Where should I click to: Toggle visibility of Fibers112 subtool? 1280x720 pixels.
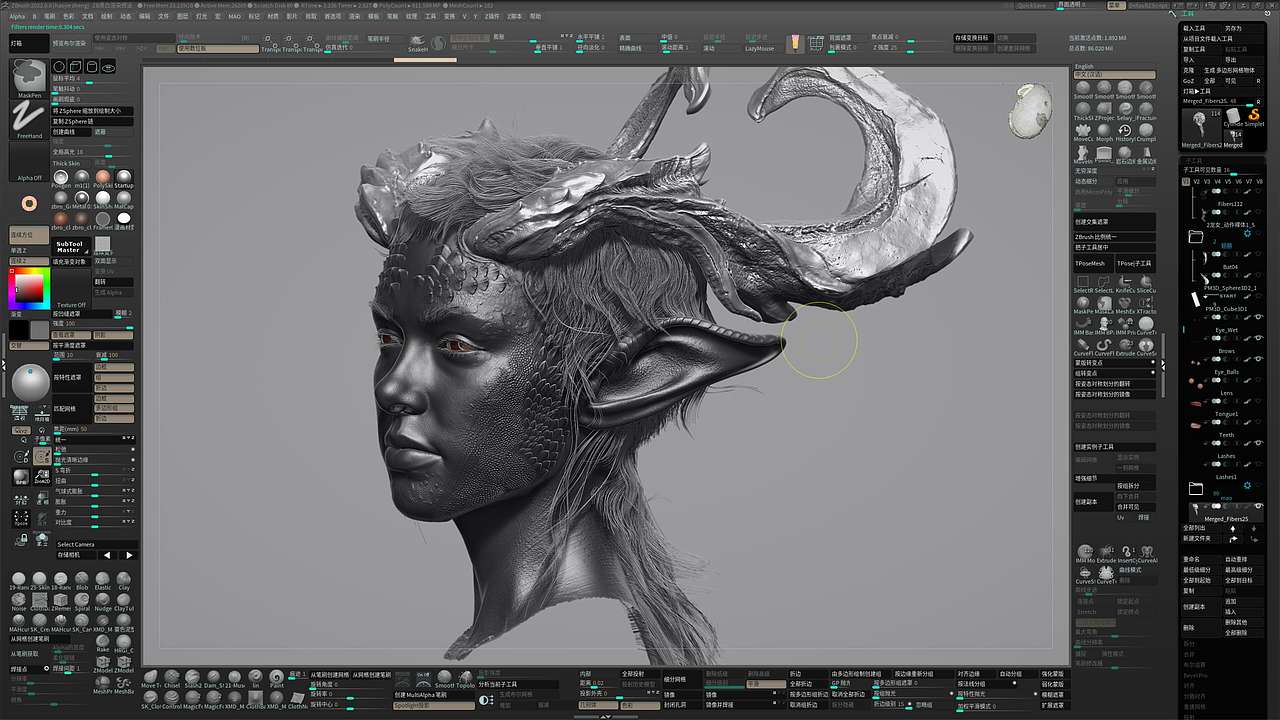click(x=1258, y=191)
